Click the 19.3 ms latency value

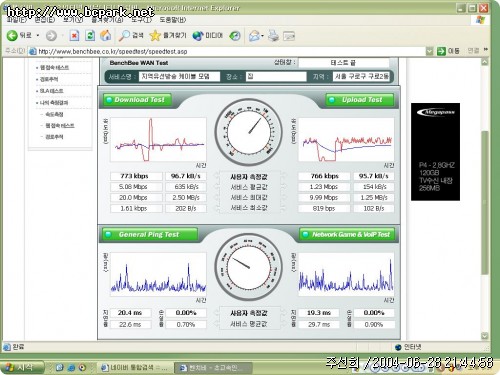[319, 313]
